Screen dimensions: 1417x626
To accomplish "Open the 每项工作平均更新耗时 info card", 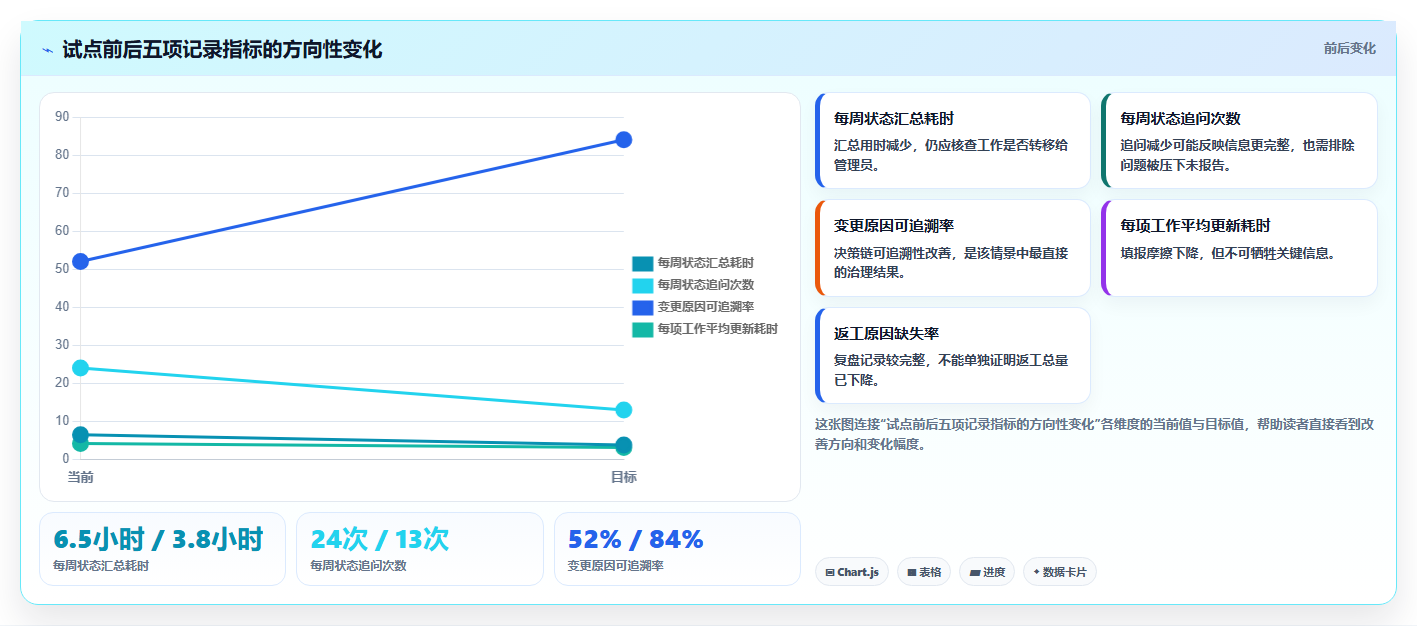I will (x=1239, y=248).
